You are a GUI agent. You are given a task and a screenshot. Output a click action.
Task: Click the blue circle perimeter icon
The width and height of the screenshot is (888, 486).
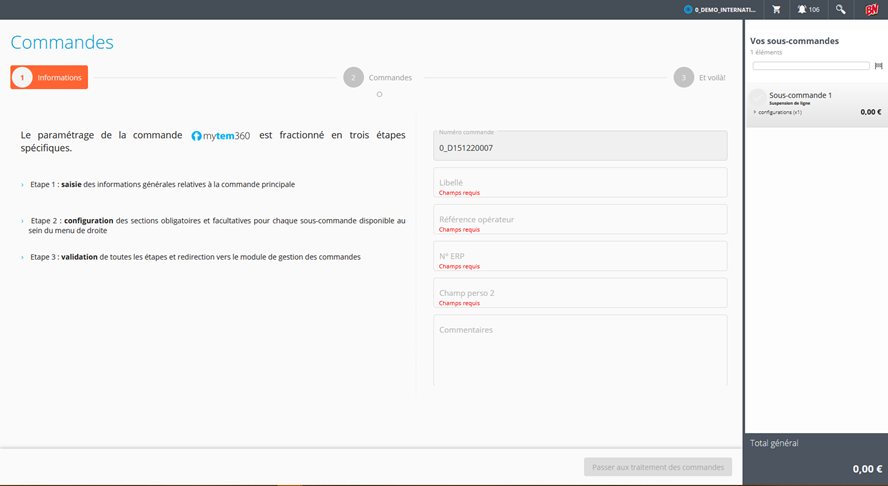[x=688, y=10]
